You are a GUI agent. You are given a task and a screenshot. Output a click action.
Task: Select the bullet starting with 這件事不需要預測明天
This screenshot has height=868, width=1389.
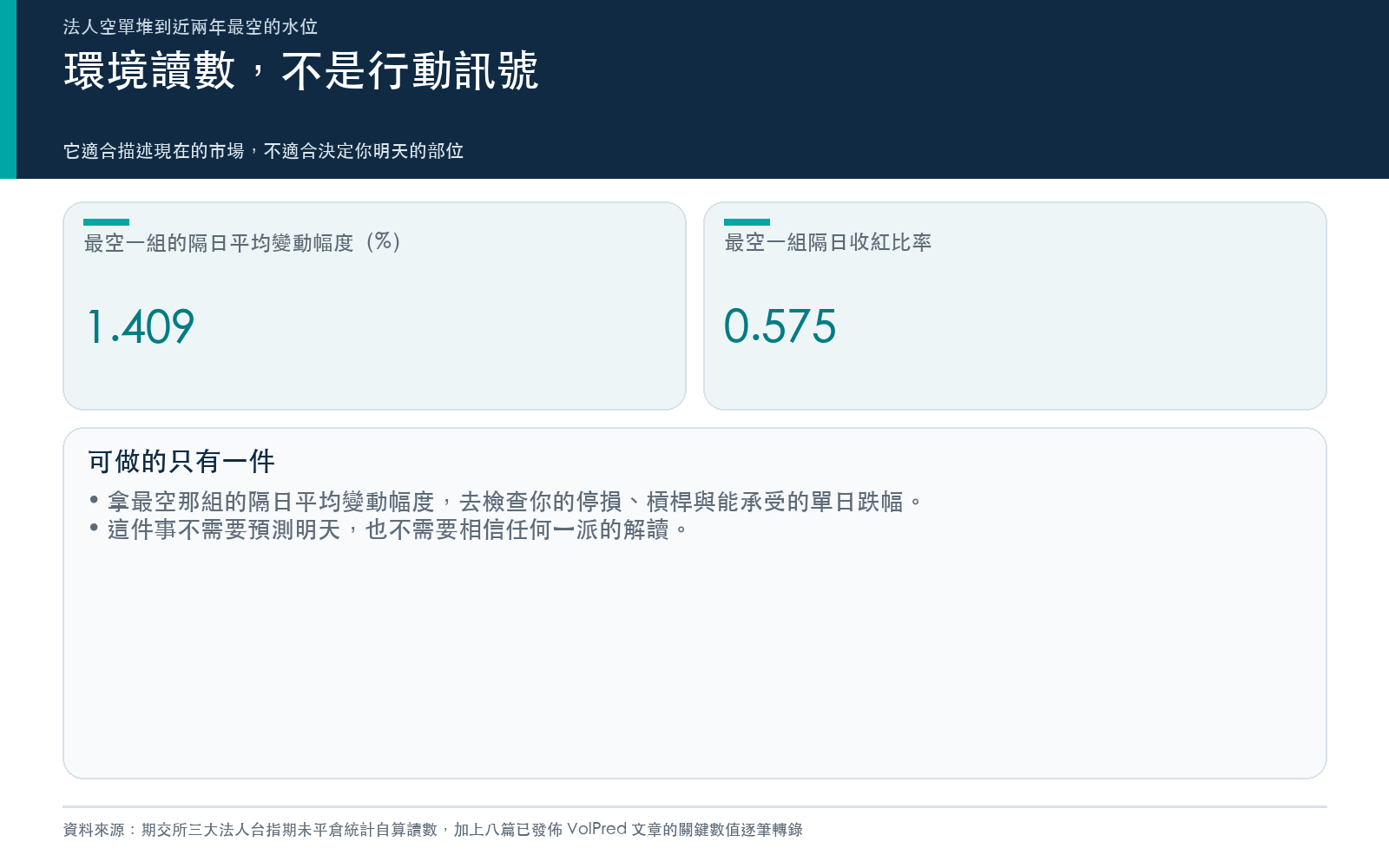click(388, 529)
